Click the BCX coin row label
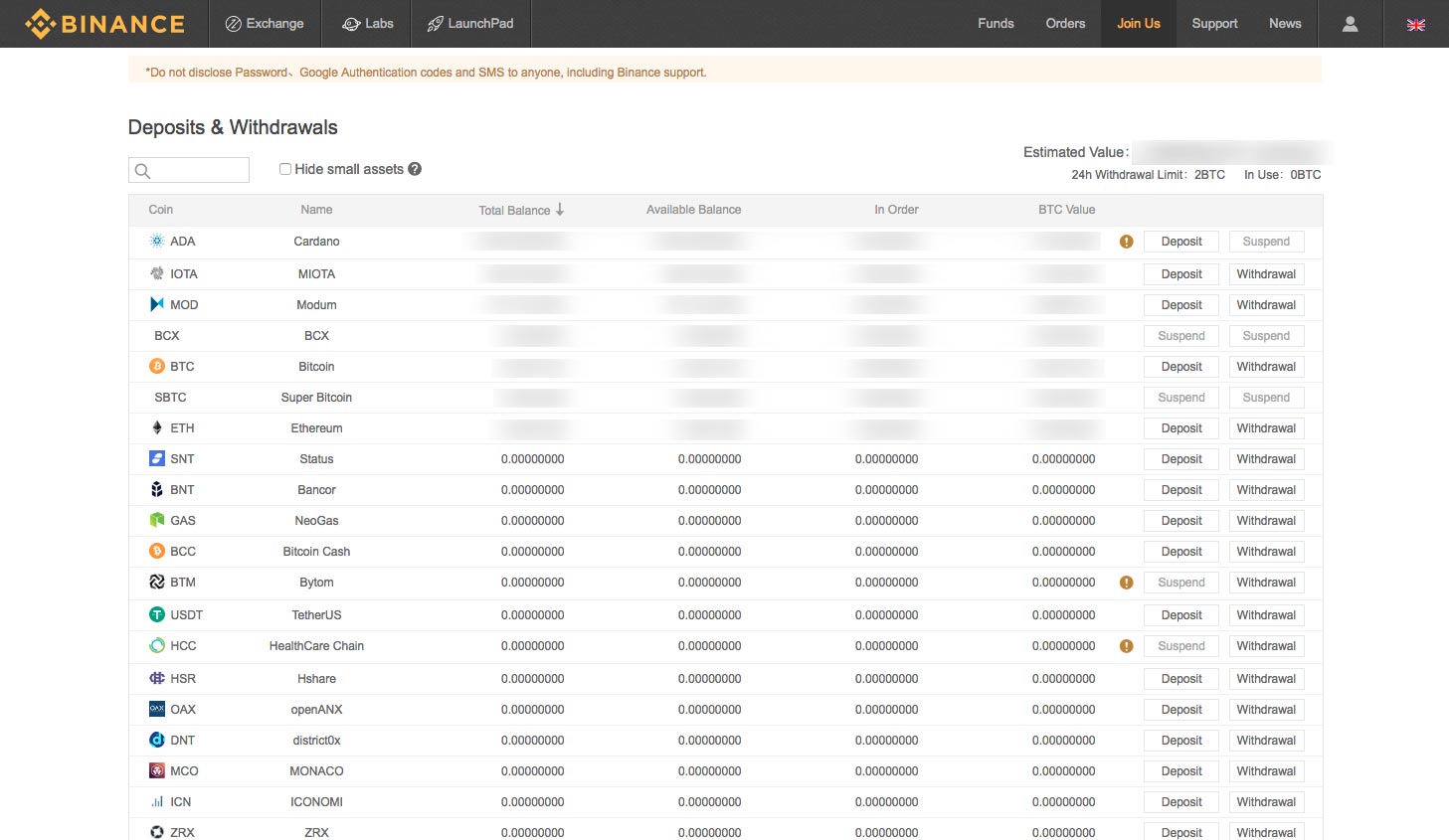Image resolution: width=1449 pixels, height=840 pixels. point(167,336)
